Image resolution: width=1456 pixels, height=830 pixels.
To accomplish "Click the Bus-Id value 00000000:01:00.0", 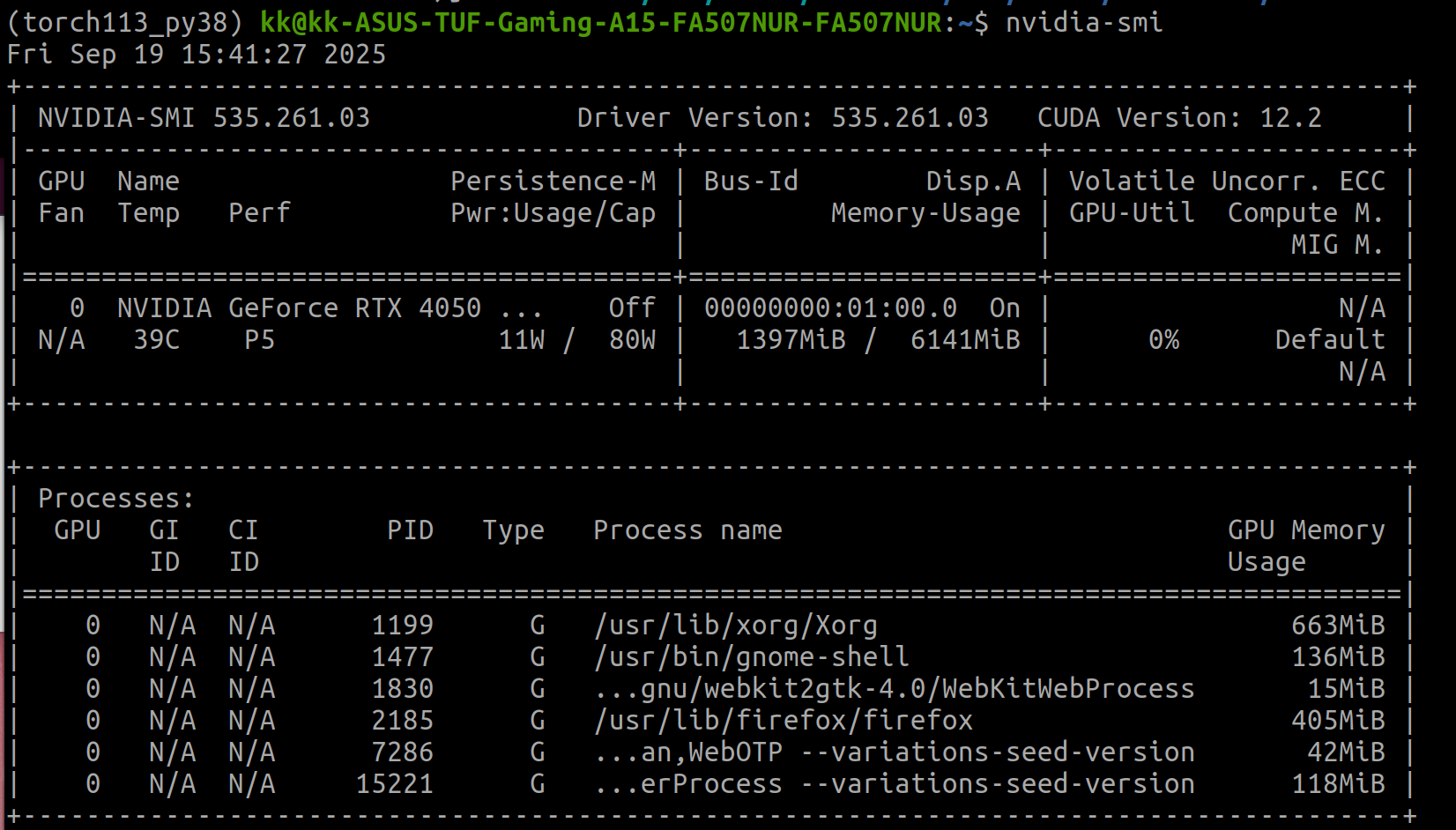I will (x=830, y=308).
